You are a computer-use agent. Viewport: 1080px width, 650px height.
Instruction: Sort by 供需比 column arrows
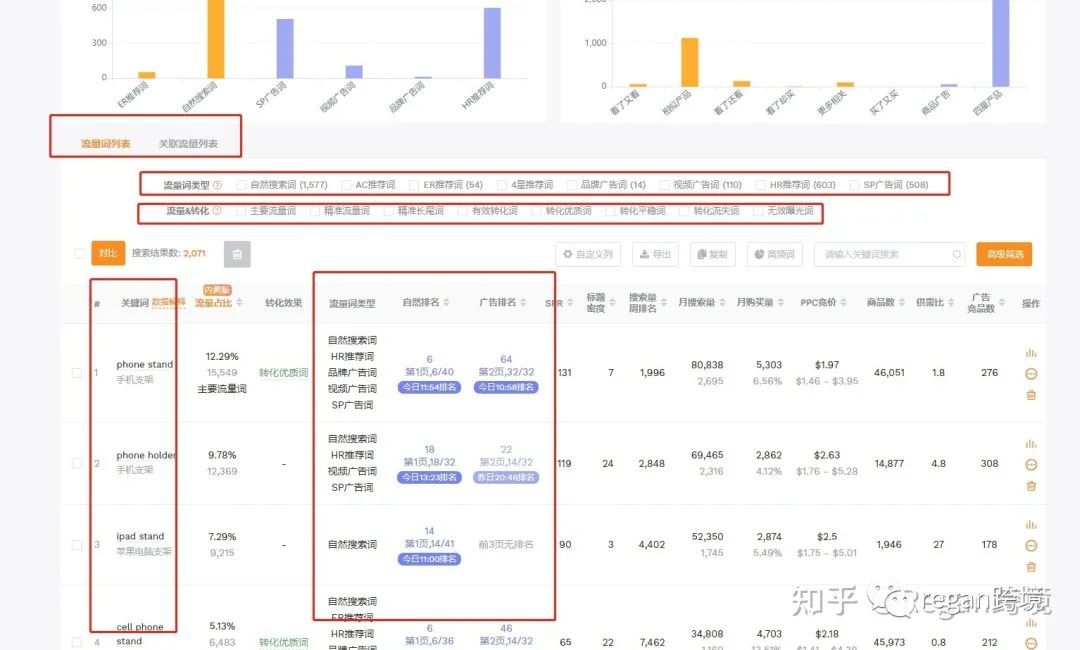tap(951, 302)
